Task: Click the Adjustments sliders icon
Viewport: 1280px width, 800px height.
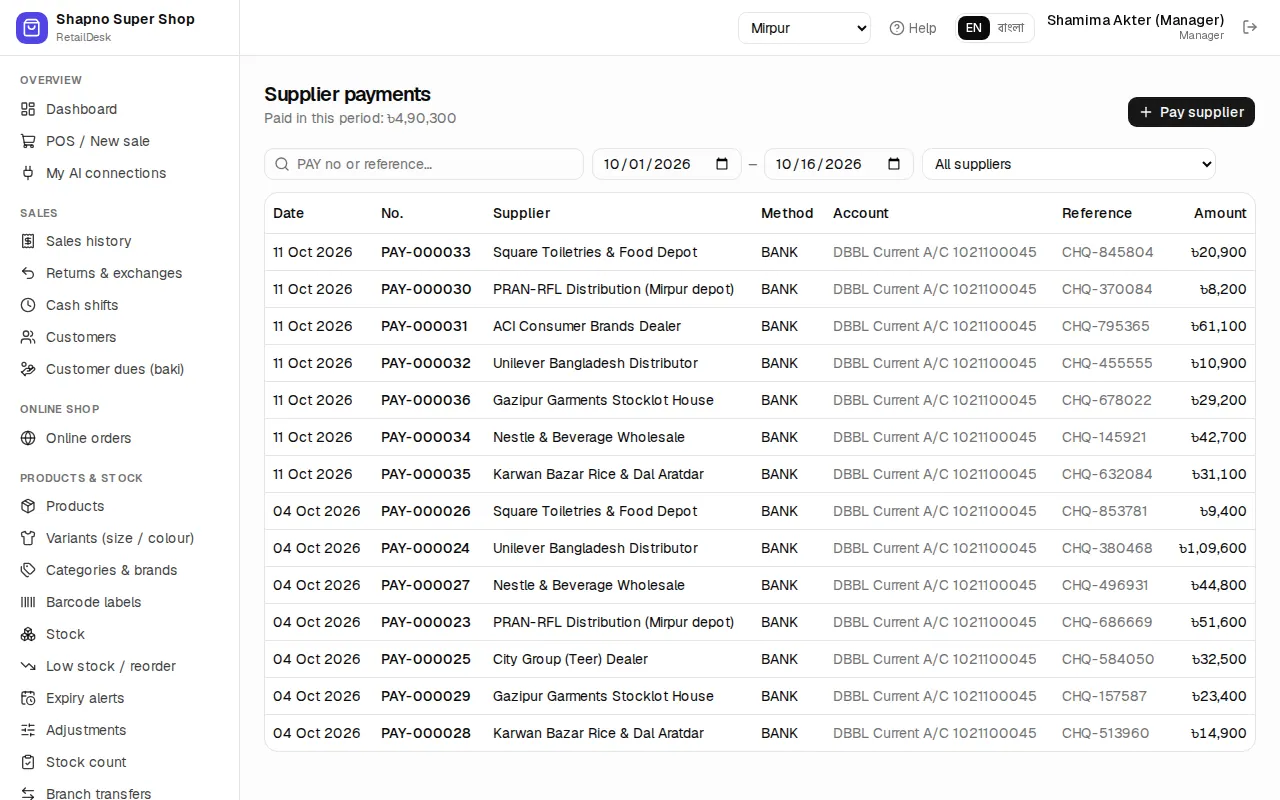Action: point(28,730)
